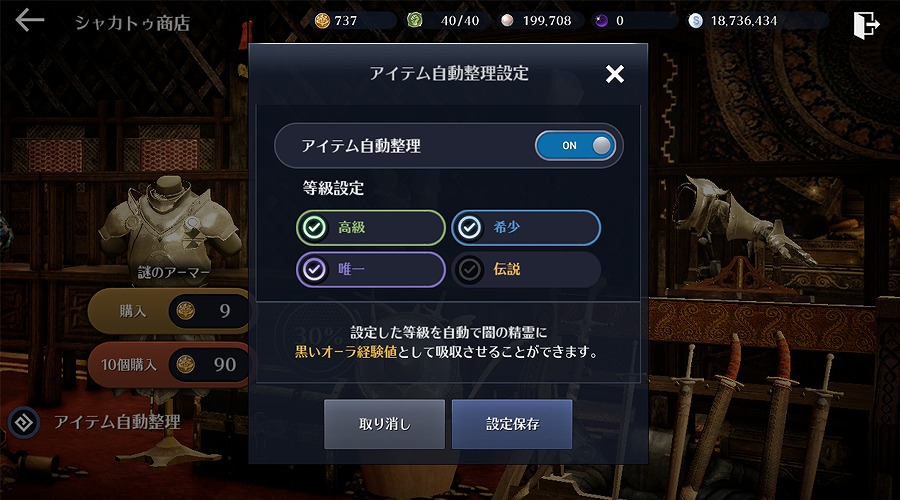Tap the green stamina icon showing 40/40
The width and height of the screenshot is (900, 500).
(x=414, y=21)
